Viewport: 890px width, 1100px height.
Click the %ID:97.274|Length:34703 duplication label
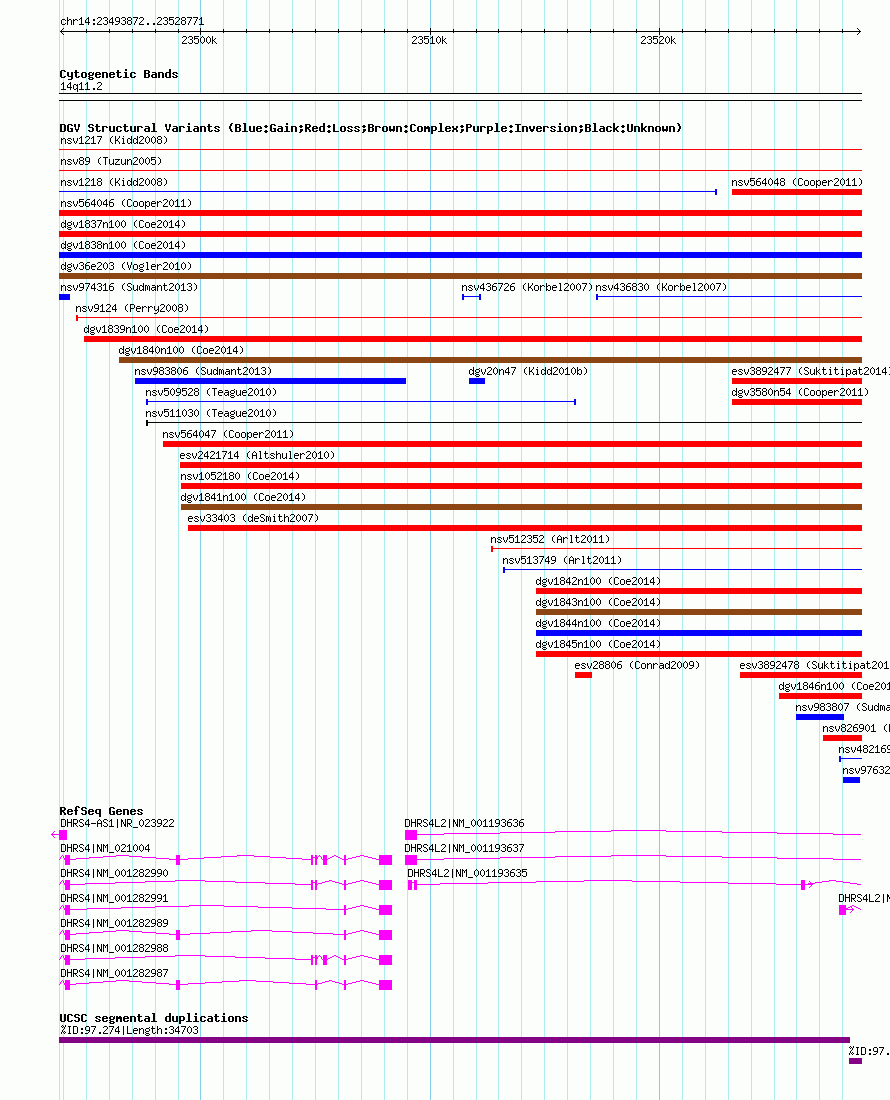click(129, 1031)
